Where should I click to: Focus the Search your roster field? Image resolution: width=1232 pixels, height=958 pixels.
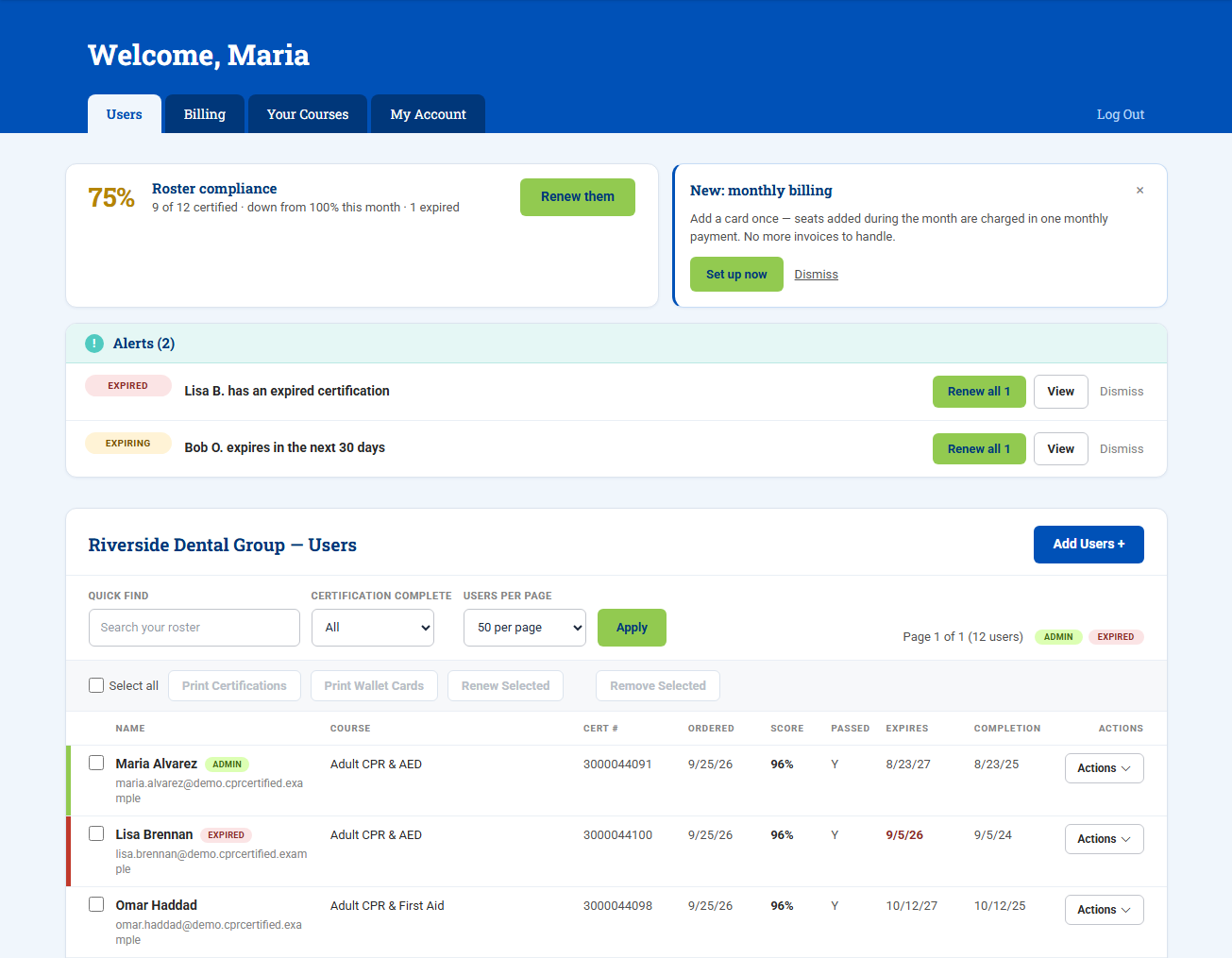194,628
